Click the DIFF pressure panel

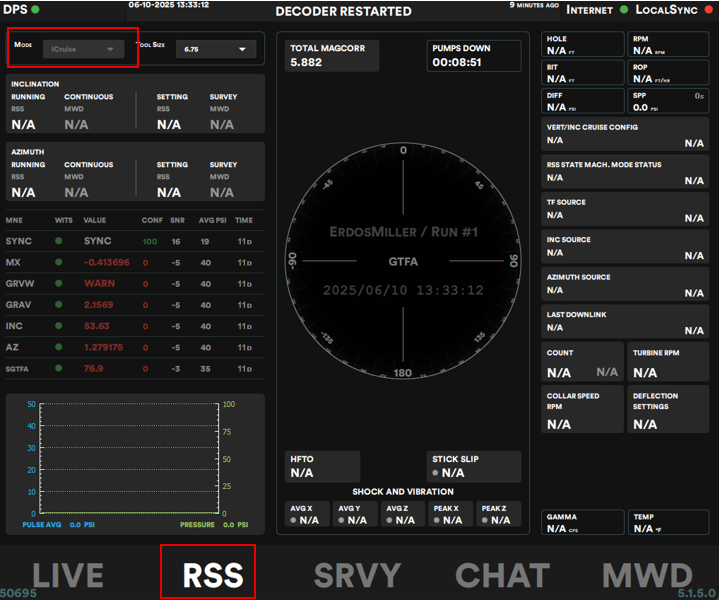point(583,101)
